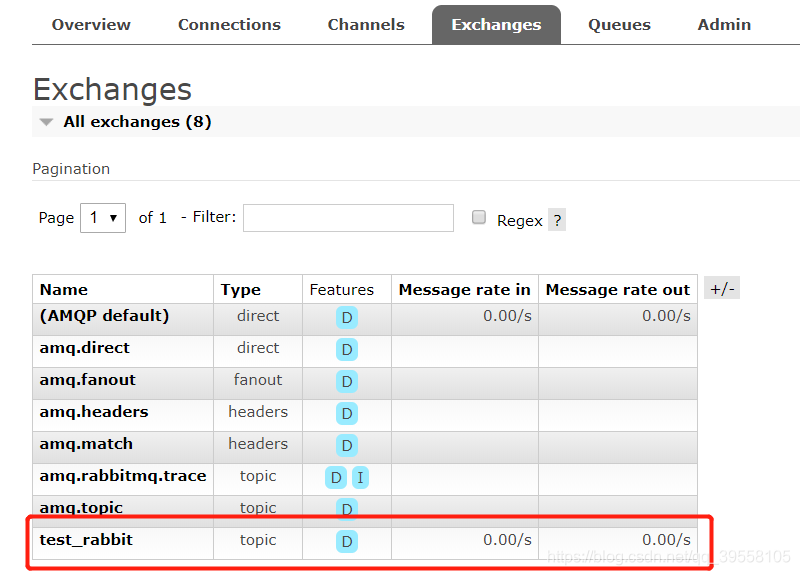800x575 pixels.
Task: Click the D badge for amq.fanout
Action: [x=347, y=382]
